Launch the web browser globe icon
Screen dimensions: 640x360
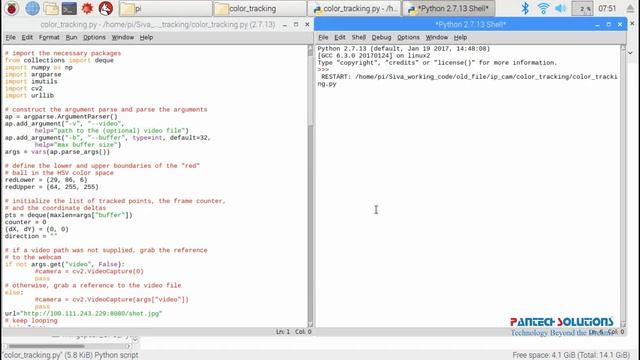[x=32, y=8]
